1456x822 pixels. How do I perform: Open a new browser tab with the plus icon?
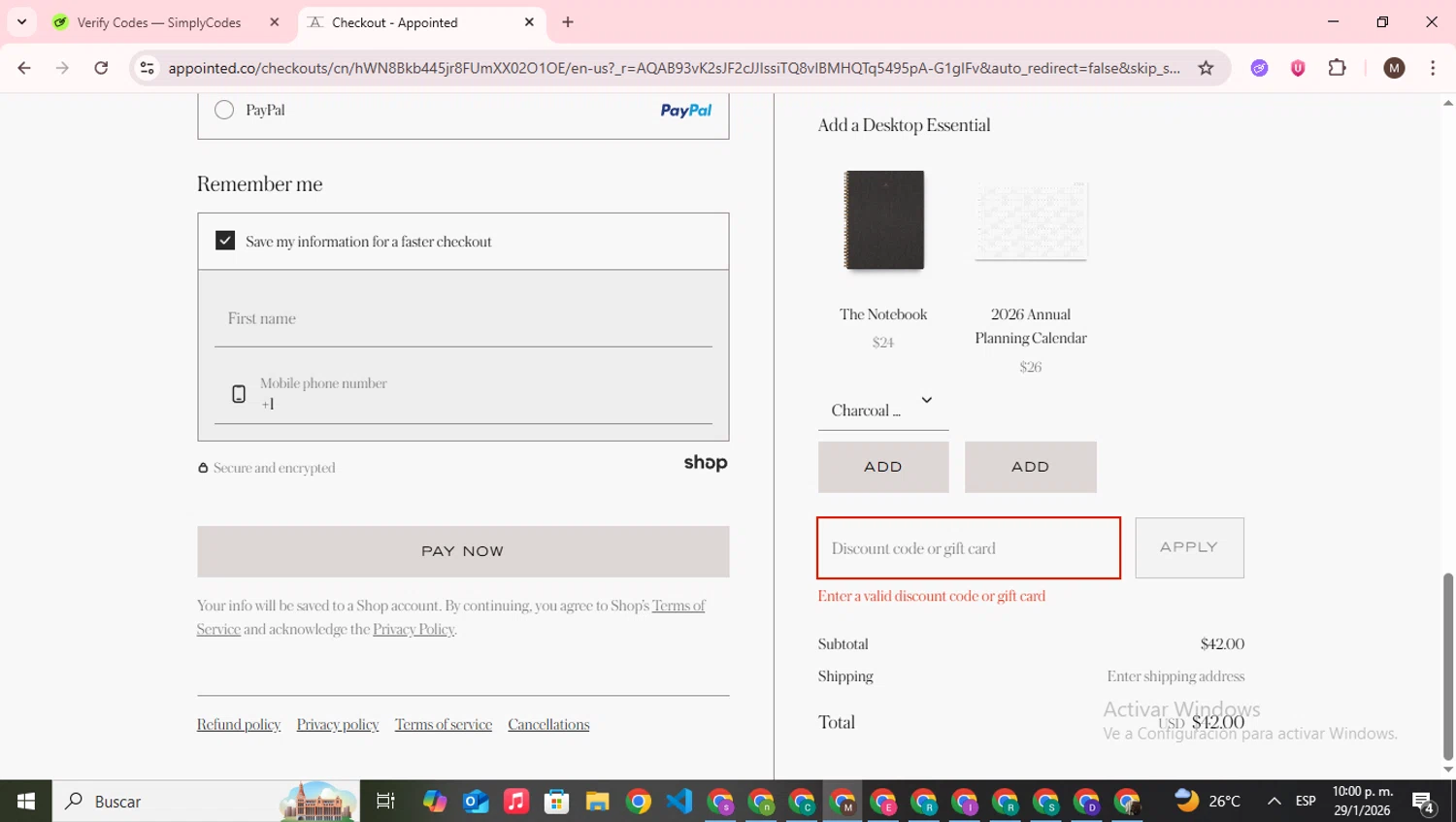click(x=568, y=22)
